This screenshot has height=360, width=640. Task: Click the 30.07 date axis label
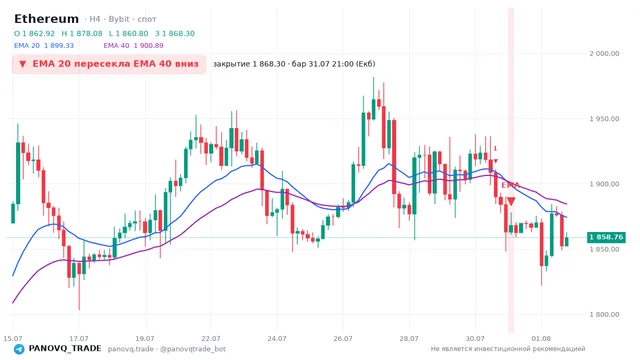click(475, 339)
